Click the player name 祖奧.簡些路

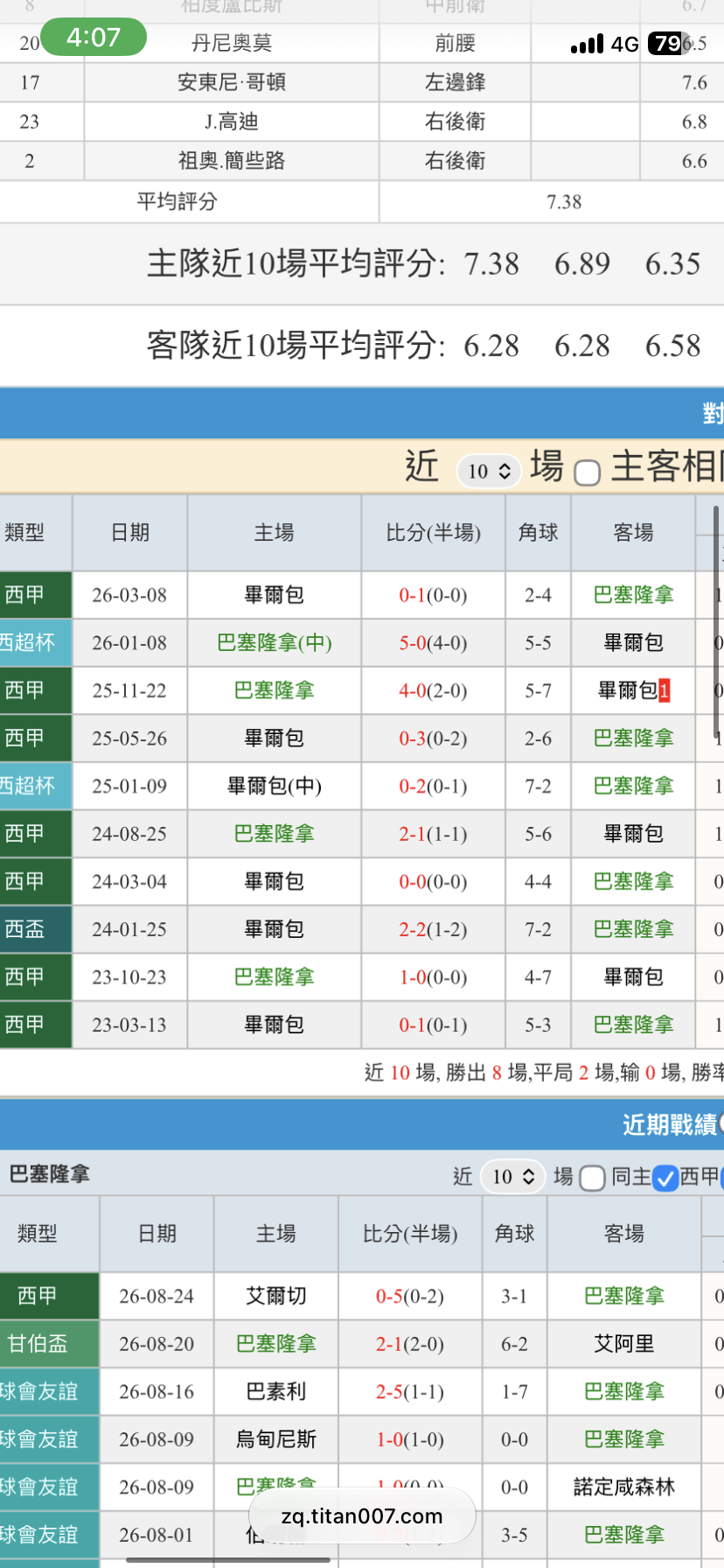[x=232, y=161]
